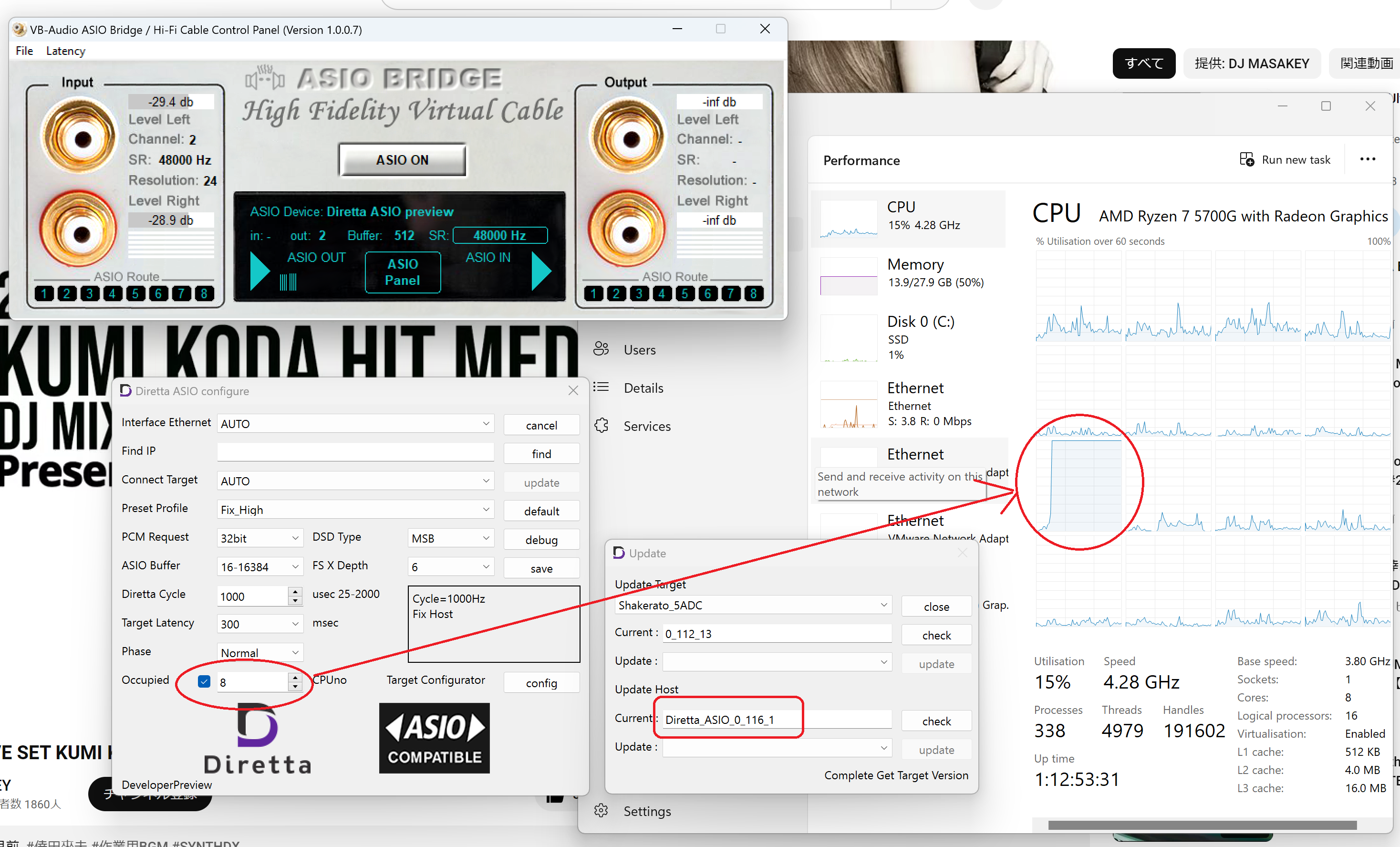Open the three-dot more options menu
The image size is (1400, 847).
[x=1368, y=160]
